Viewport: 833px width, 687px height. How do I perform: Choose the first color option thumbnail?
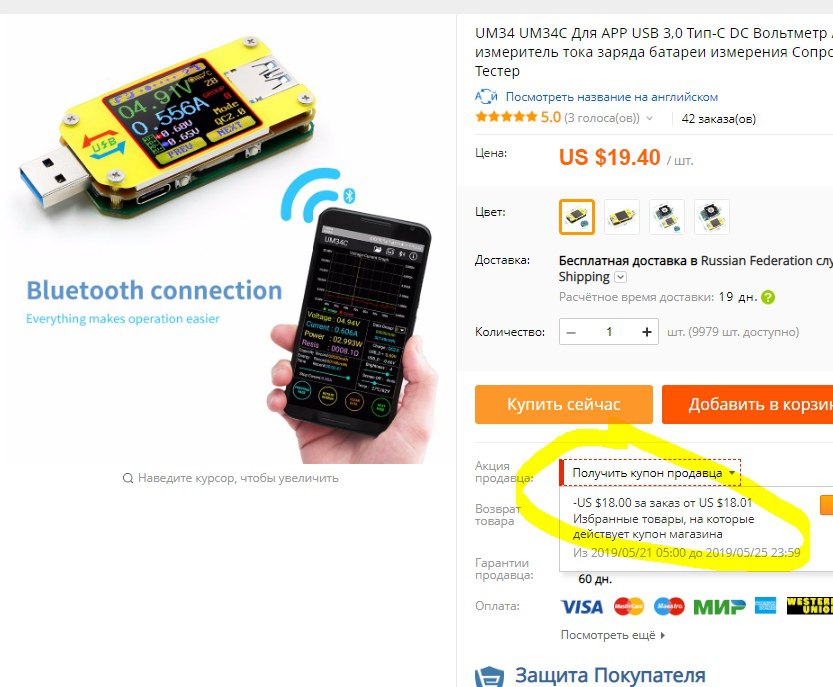[x=576, y=217]
